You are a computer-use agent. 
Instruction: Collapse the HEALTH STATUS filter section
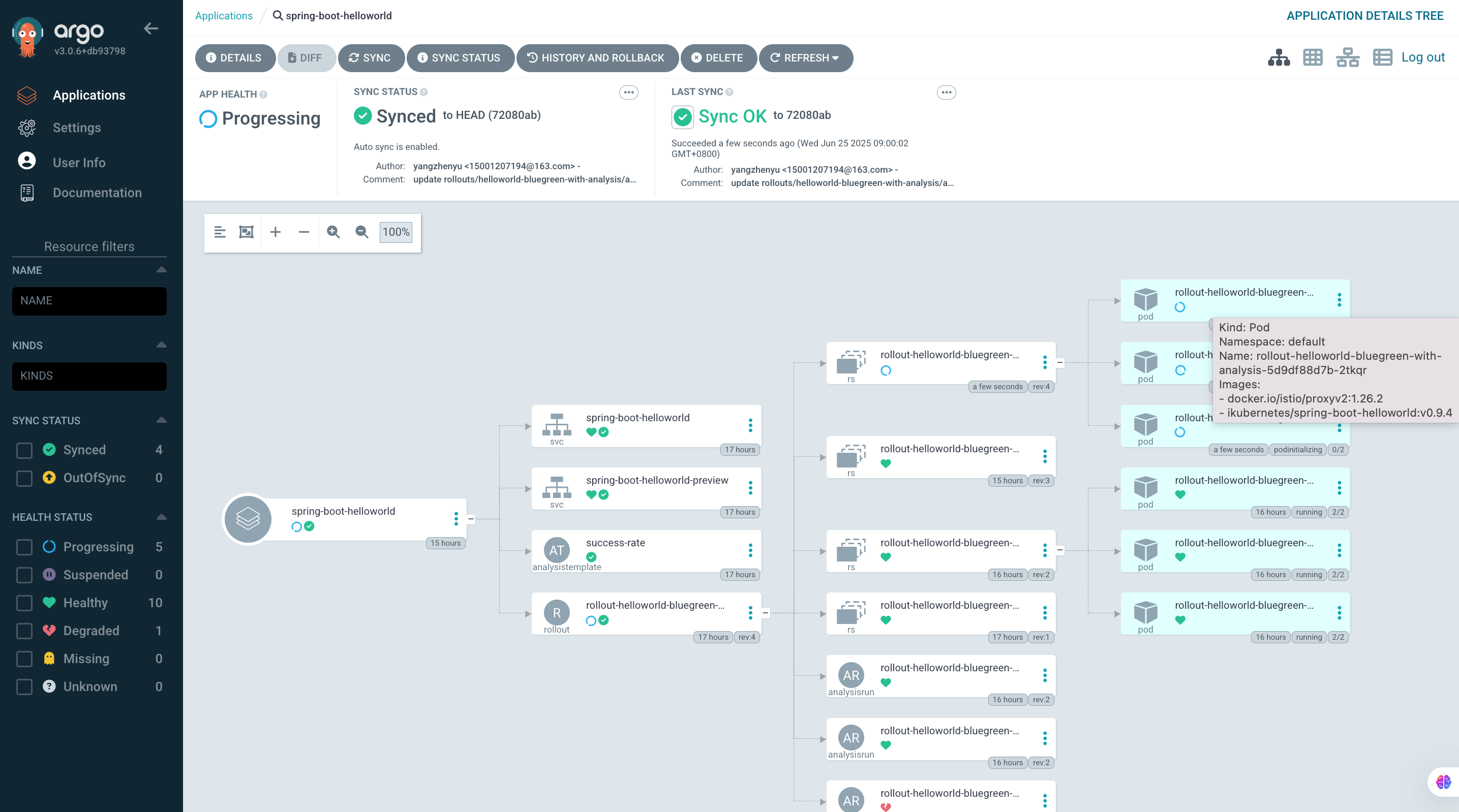coord(162,517)
